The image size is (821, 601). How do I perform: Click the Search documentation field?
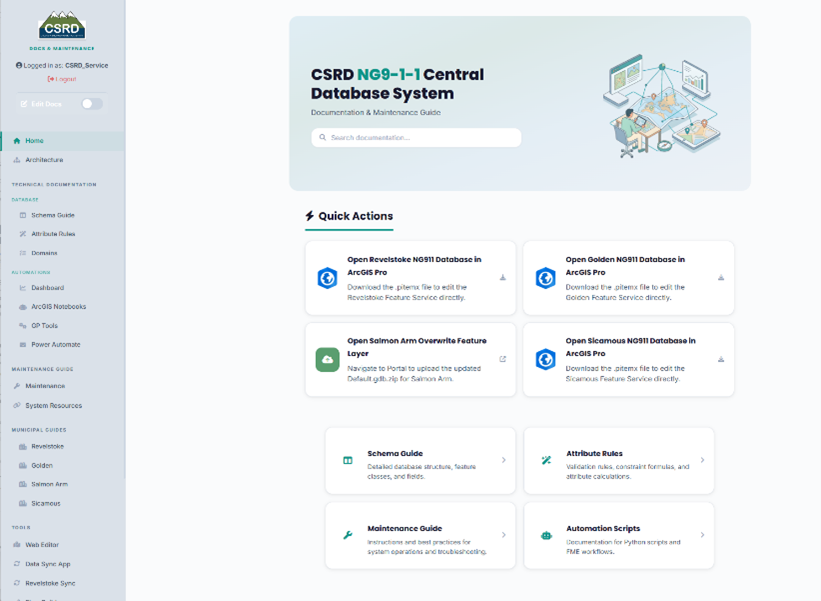[416, 138]
